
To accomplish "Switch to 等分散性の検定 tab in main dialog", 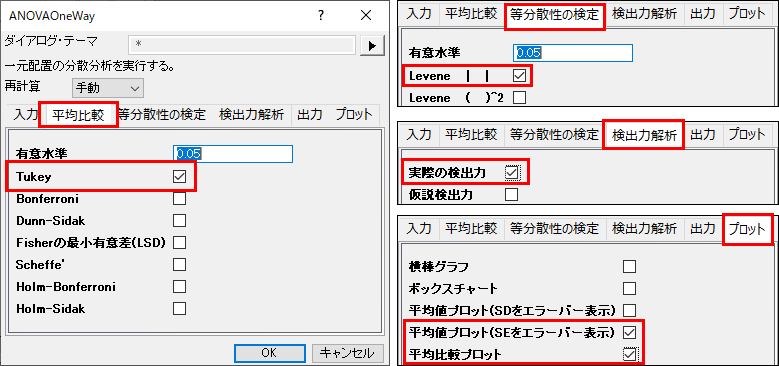I will click(x=162, y=115).
